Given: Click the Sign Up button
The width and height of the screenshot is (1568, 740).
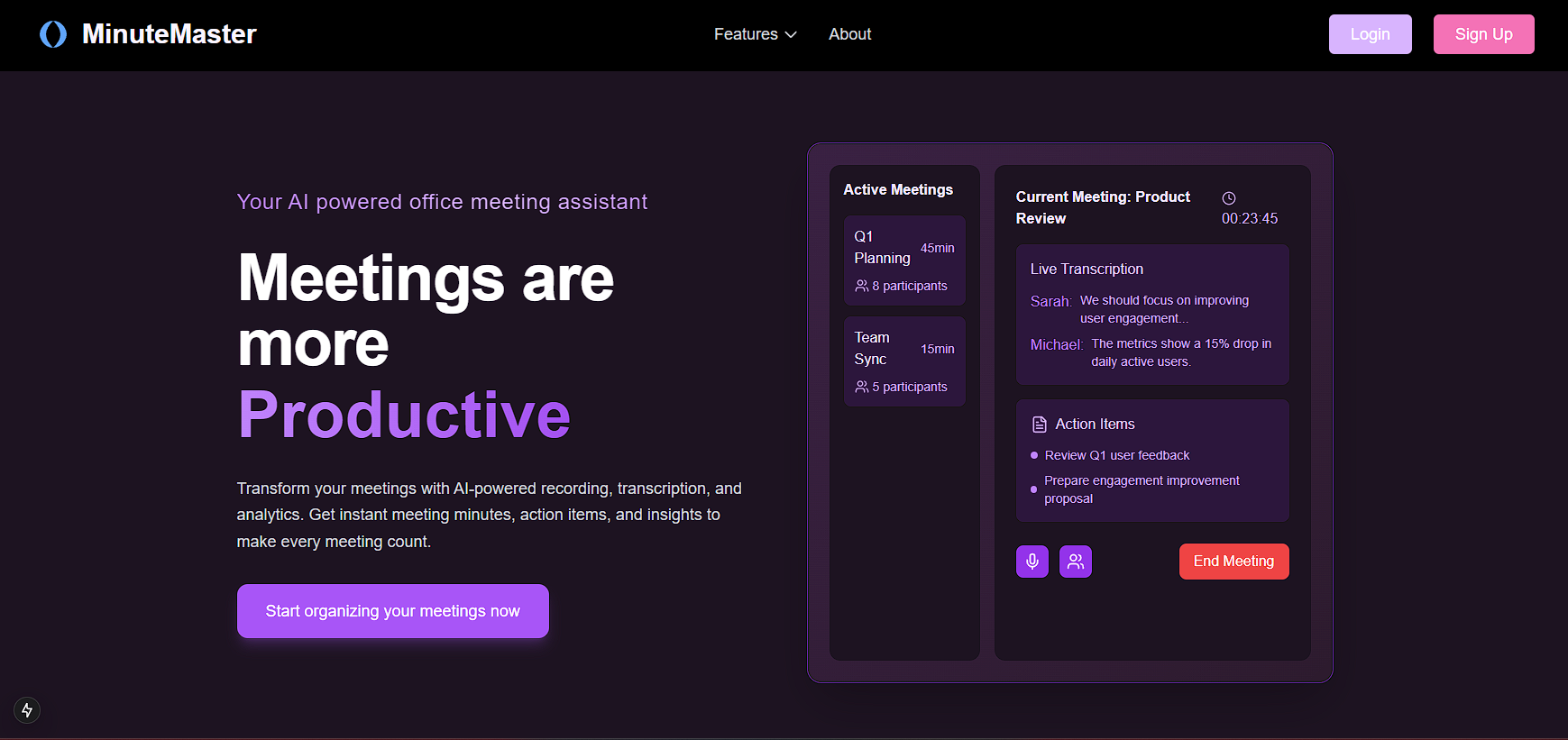Looking at the screenshot, I should (1483, 34).
